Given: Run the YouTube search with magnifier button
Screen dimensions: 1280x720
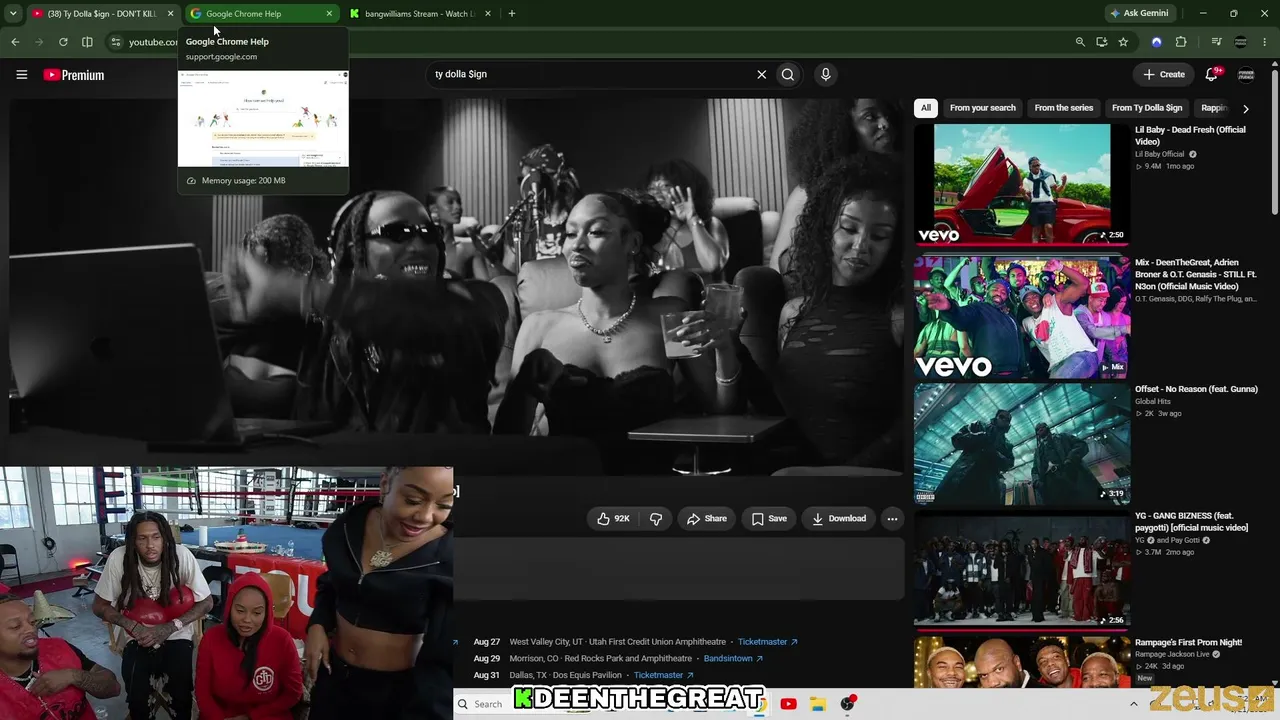Looking at the screenshot, I should tap(788, 74).
